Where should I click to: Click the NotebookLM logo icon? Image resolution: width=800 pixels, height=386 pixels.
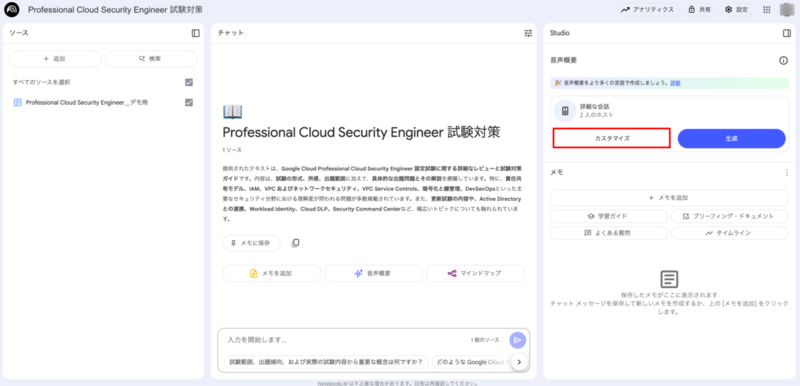[11, 9]
